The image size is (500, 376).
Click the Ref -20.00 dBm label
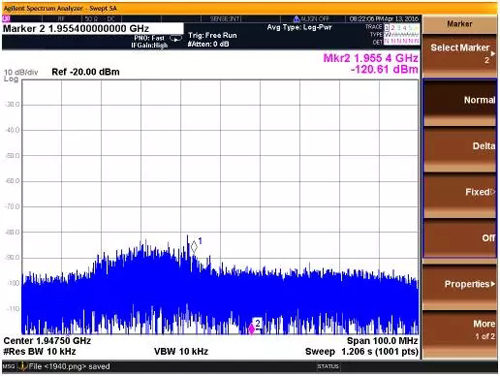[86, 72]
